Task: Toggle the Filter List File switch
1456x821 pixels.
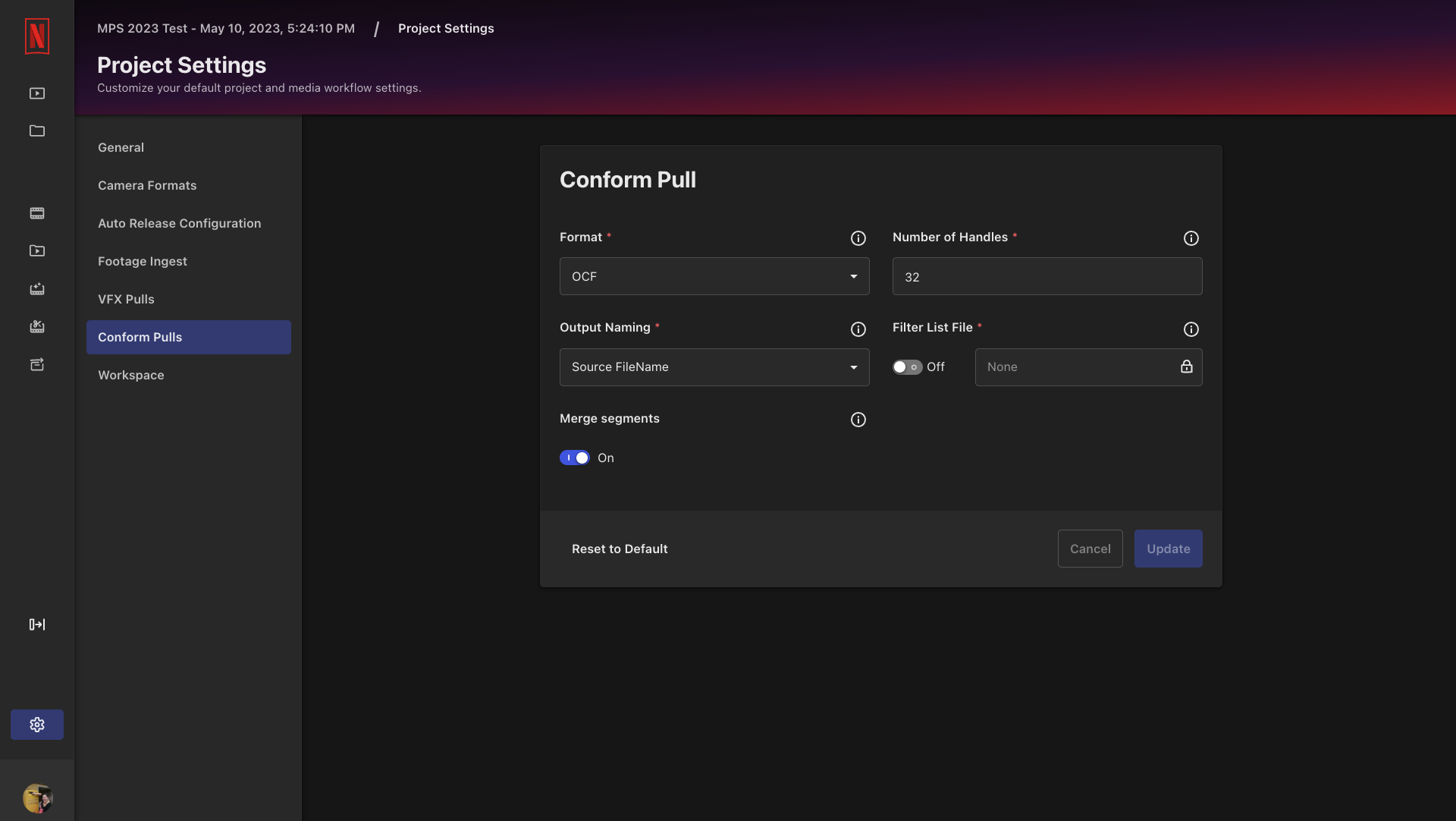Action: click(907, 367)
